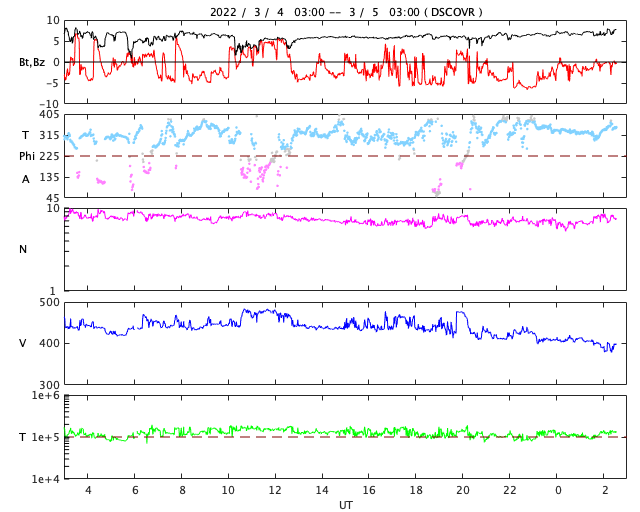Click the 'DSCOVR' label in the title
Screen dimensions: 640x512
pos(453,12)
